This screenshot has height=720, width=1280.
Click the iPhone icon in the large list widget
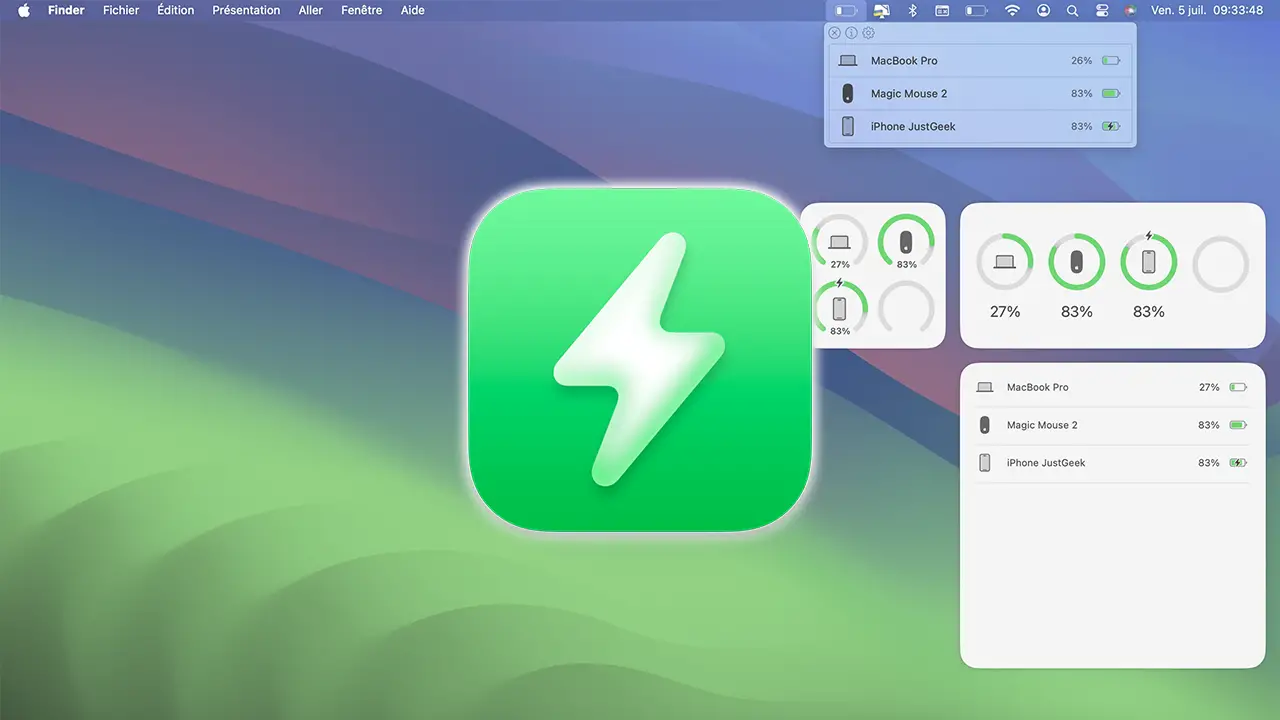[985, 463]
